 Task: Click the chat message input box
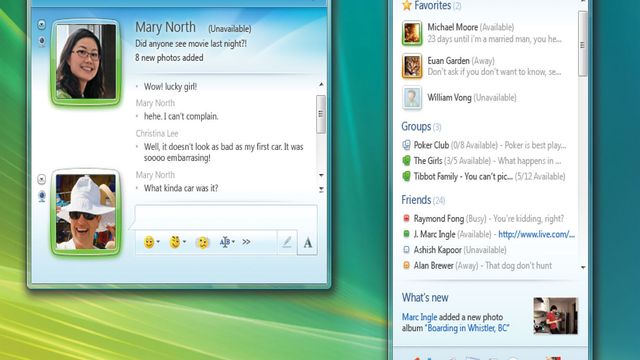tap(226, 217)
